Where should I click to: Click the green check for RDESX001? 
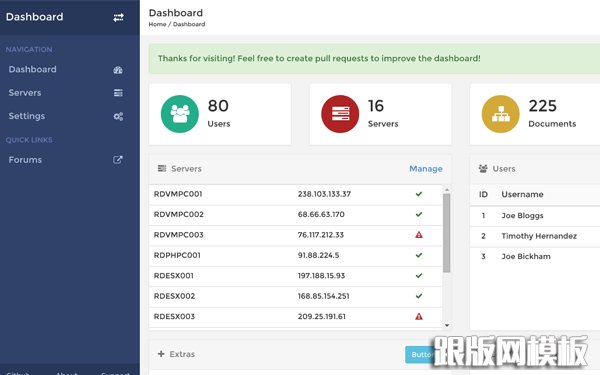coord(419,276)
